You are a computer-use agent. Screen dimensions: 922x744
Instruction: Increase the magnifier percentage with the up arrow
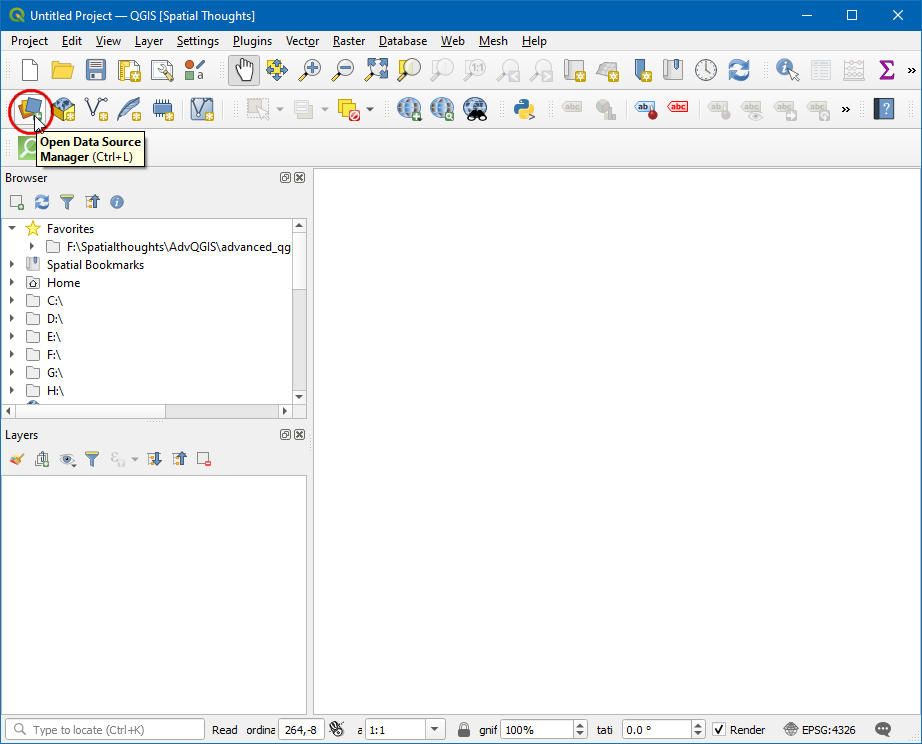tap(580, 725)
